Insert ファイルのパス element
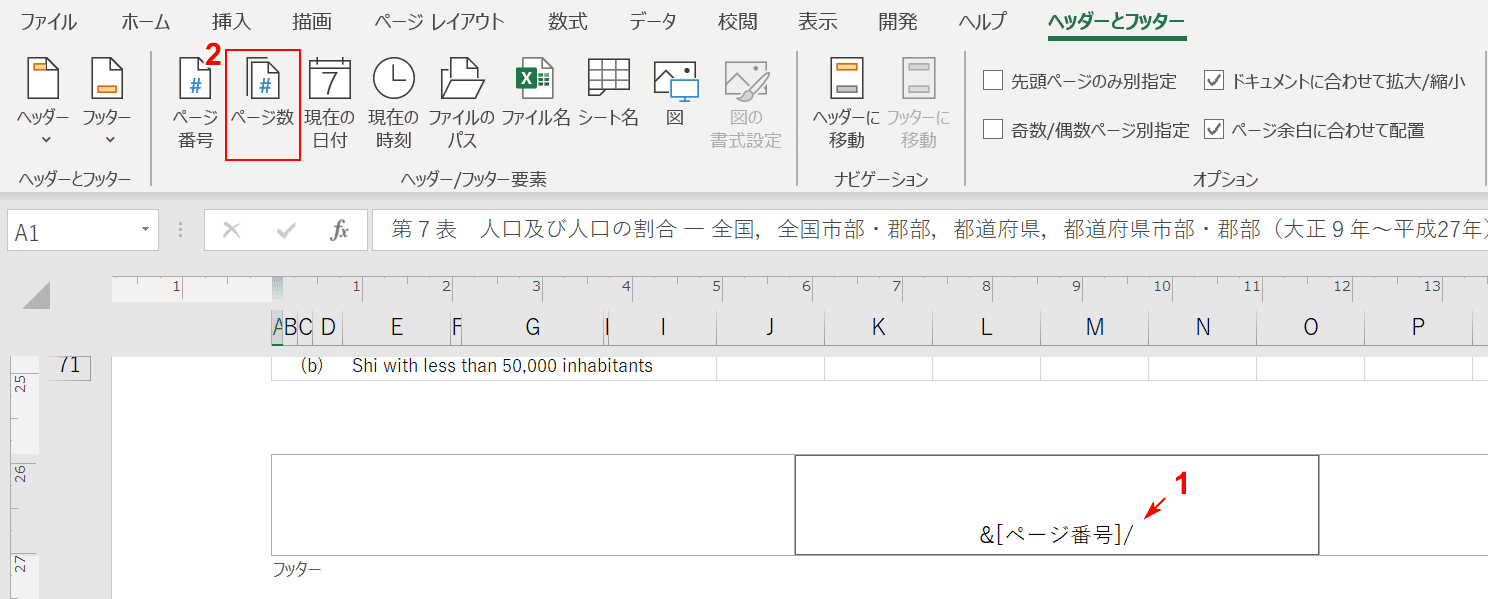Screen dimensions: 1488x599 pos(462,103)
